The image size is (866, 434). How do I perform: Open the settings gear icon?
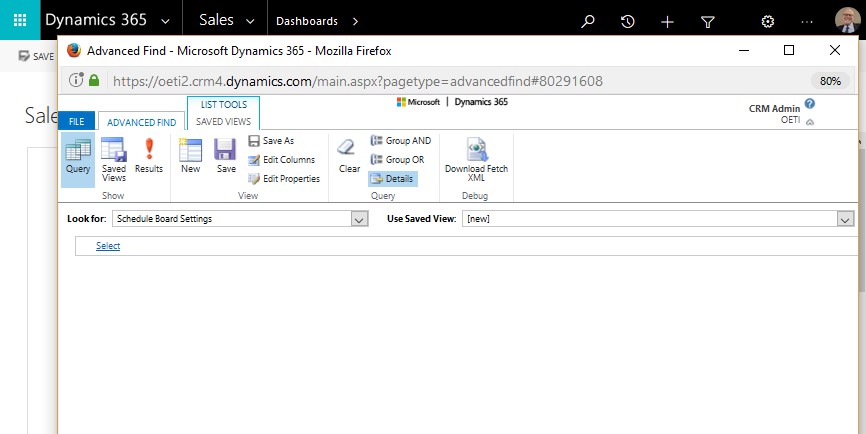tap(768, 21)
